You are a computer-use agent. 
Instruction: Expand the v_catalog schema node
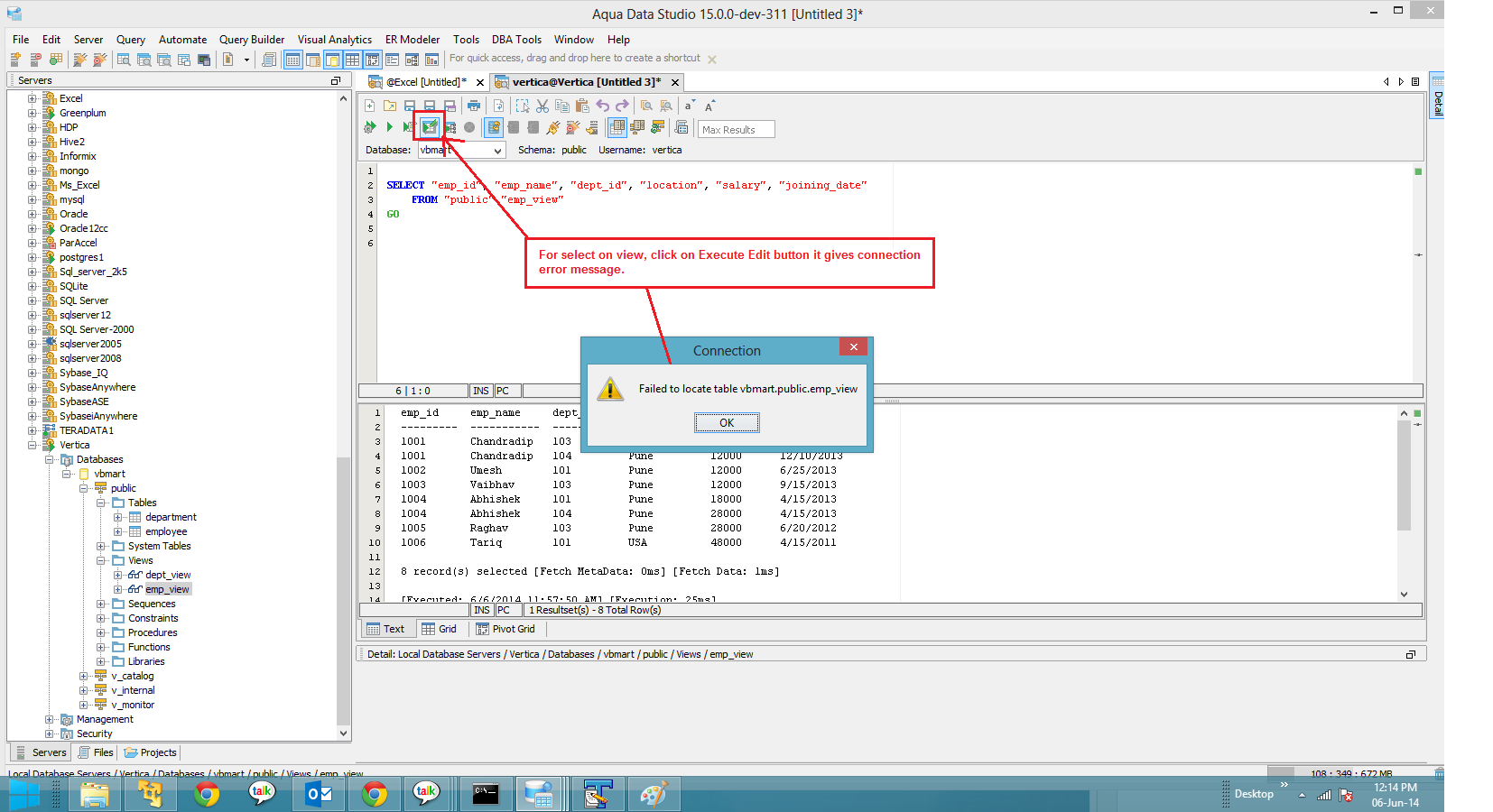tap(84, 676)
